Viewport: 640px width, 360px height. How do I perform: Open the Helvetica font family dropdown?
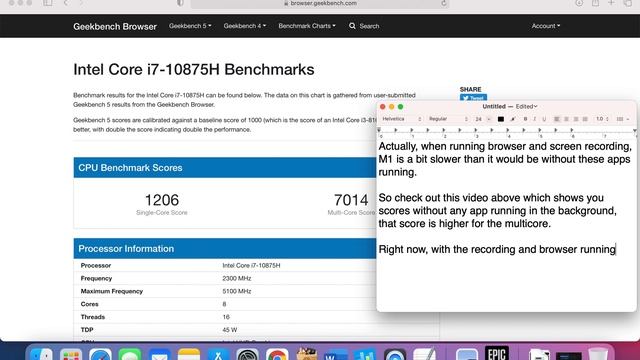point(402,119)
